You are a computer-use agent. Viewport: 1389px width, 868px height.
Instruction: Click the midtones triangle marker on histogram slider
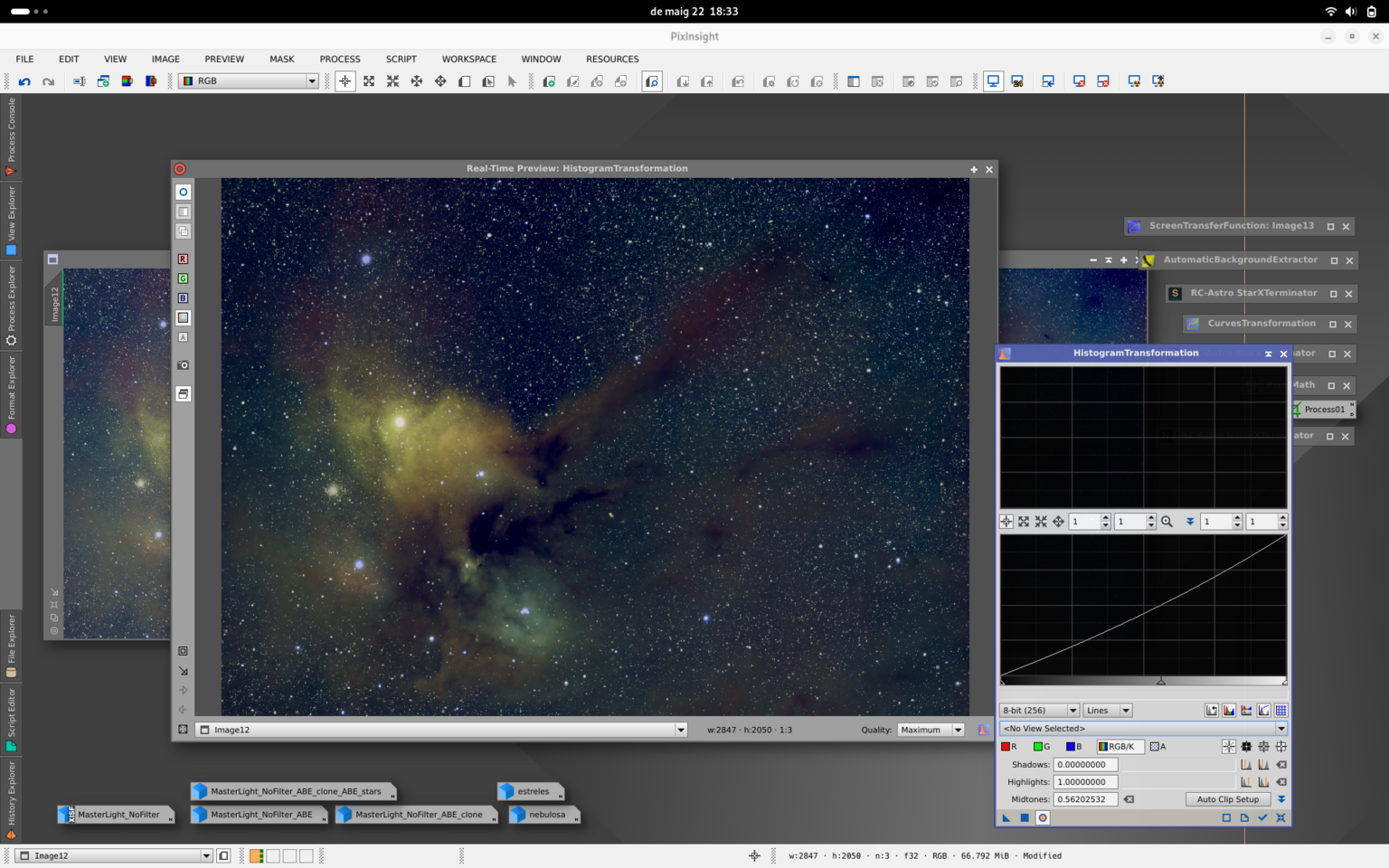1161,681
